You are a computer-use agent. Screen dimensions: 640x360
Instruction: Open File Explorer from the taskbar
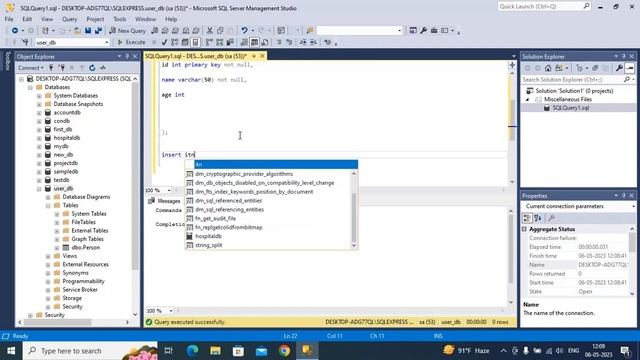pos(215,351)
